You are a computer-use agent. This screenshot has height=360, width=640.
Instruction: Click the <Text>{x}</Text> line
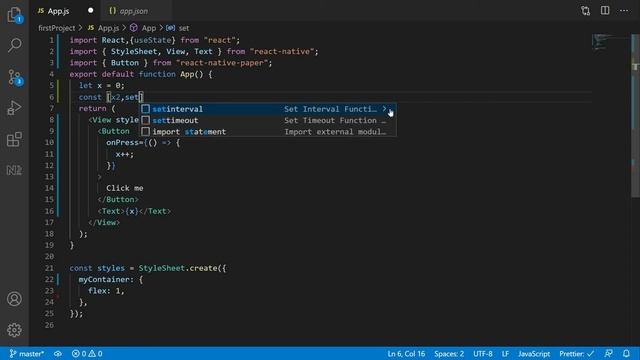tap(134, 211)
